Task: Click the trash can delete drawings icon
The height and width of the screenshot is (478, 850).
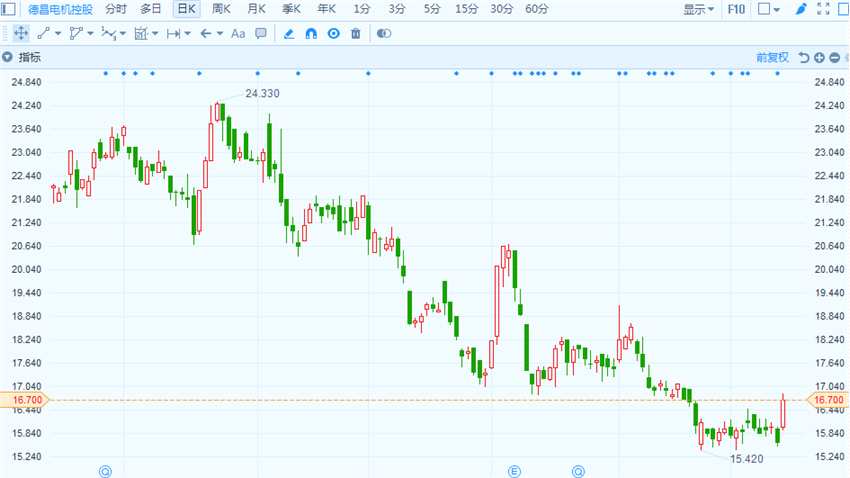Action: 356,34
